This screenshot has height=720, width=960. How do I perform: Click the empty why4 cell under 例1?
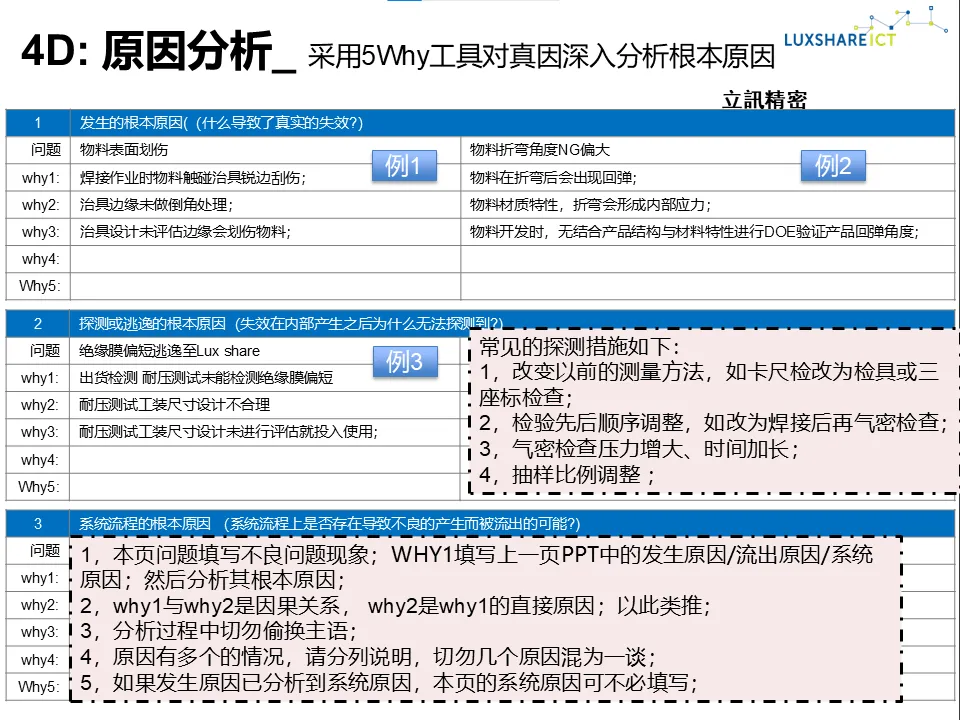[x=266, y=259]
